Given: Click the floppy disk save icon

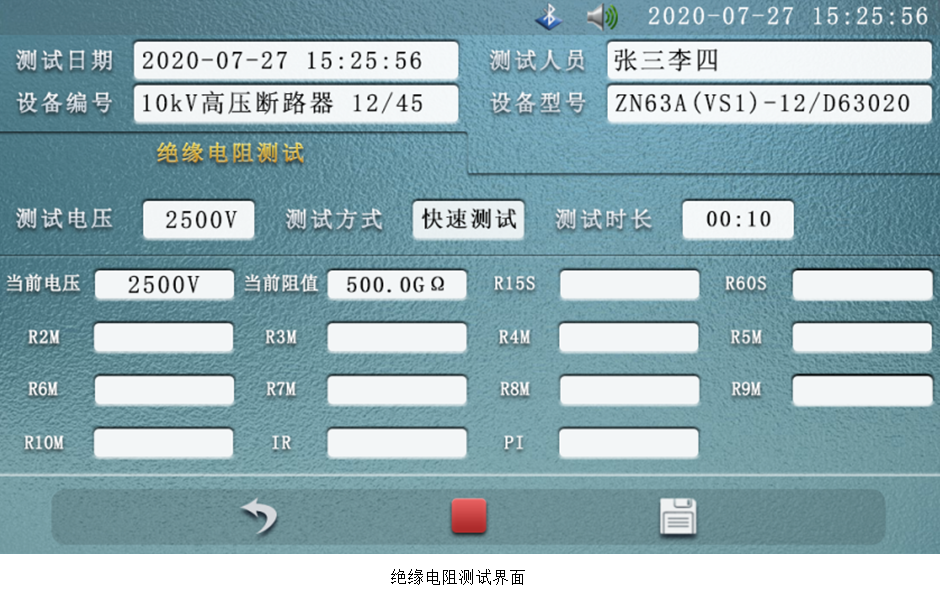Looking at the screenshot, I should click(x=677, y=516).
